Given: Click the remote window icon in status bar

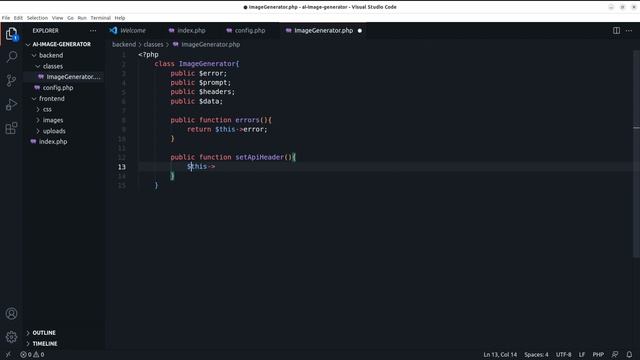Looking at the screenshot, I should point(8,355).
